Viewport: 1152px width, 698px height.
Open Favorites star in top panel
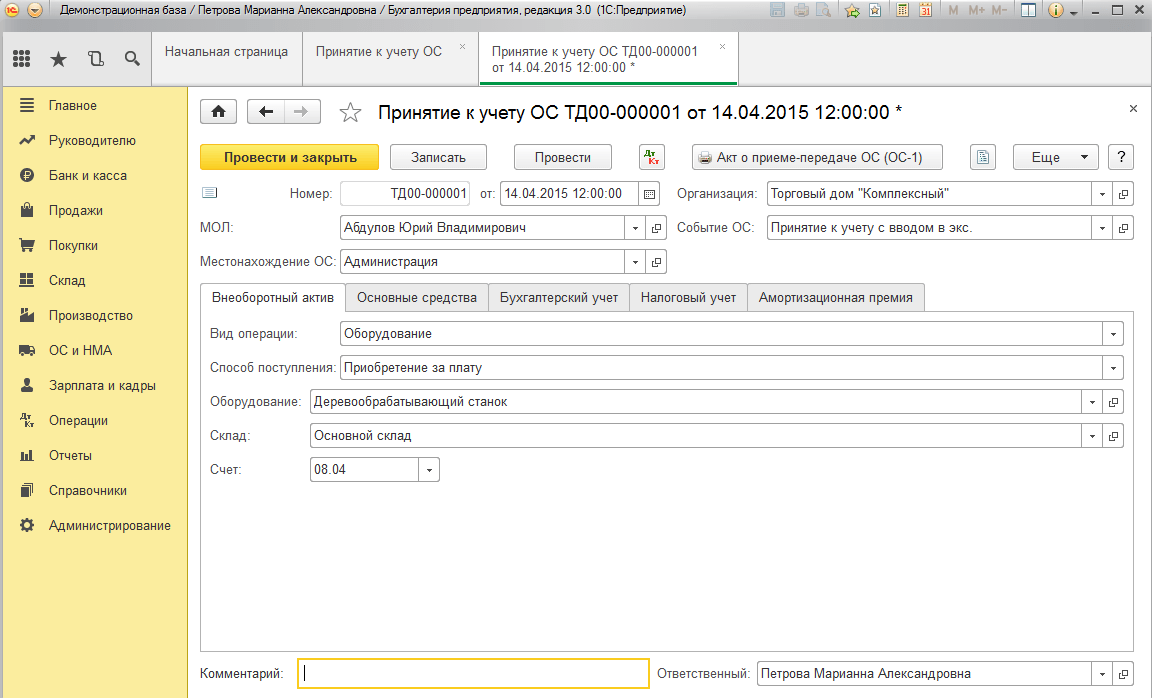(58, 59)
